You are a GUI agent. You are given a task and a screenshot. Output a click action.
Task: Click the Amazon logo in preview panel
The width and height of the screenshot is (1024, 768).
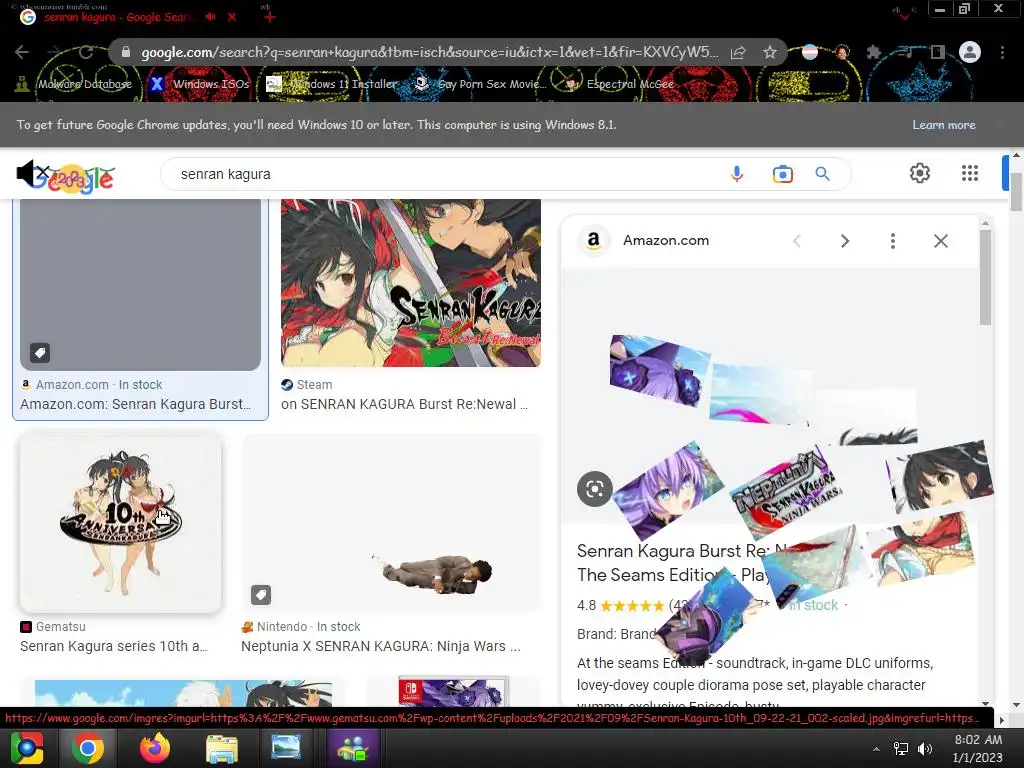[593, 240]
